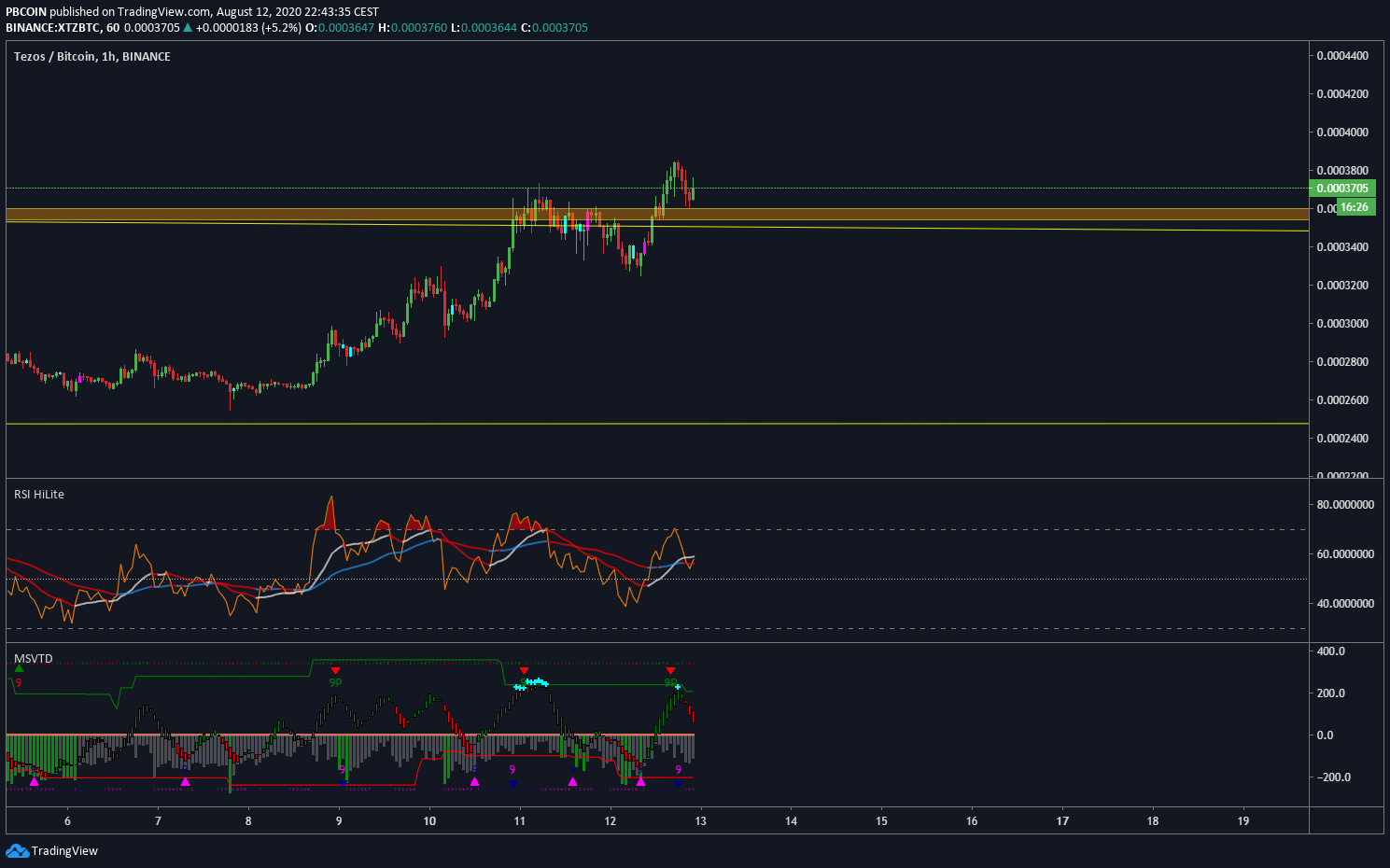The height and width of the screenshot is (868, 1390).
Task: Click the red down triangle above the green 9P near date 9
Action: pos(336,670)
